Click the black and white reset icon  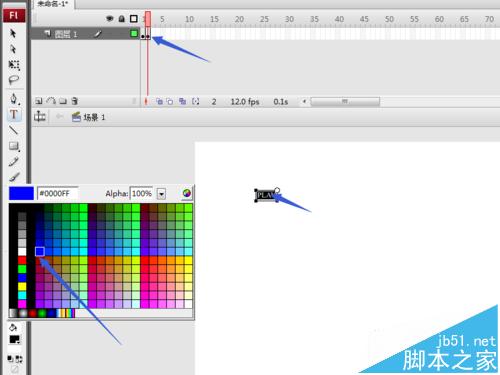(x=10, y=359)
